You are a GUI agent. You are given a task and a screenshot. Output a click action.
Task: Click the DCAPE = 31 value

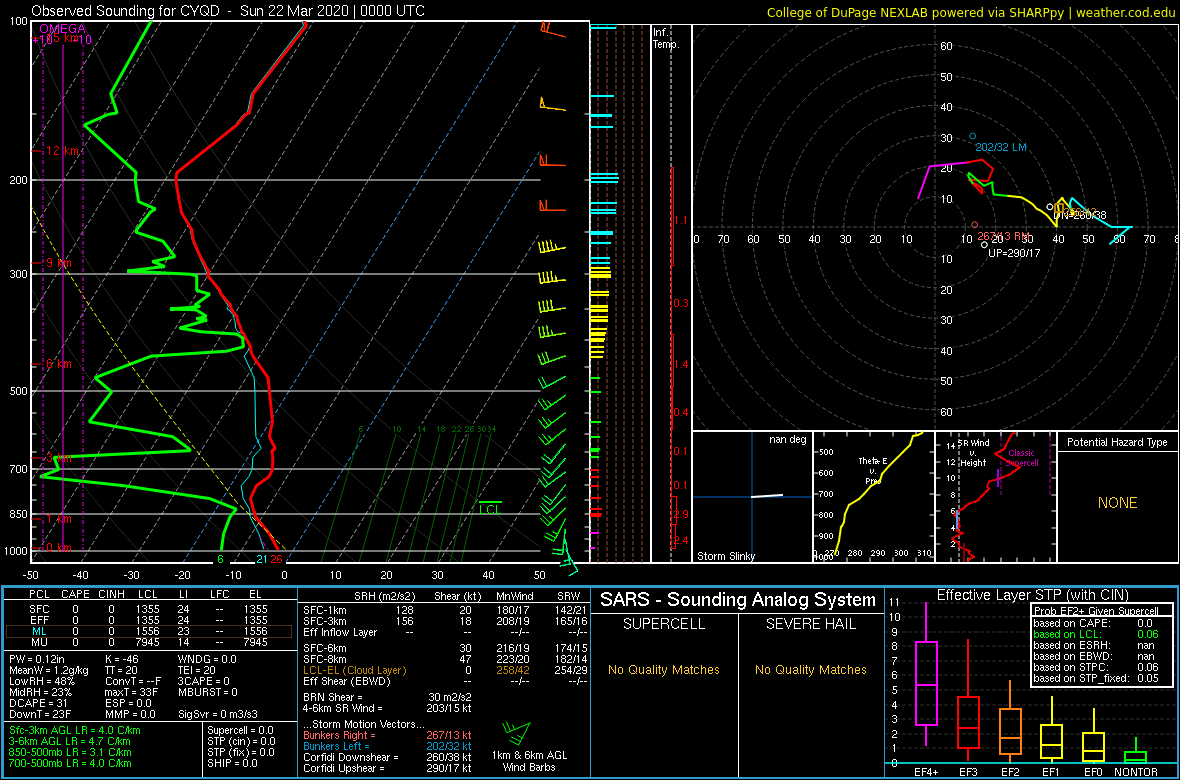coord(38,703)
